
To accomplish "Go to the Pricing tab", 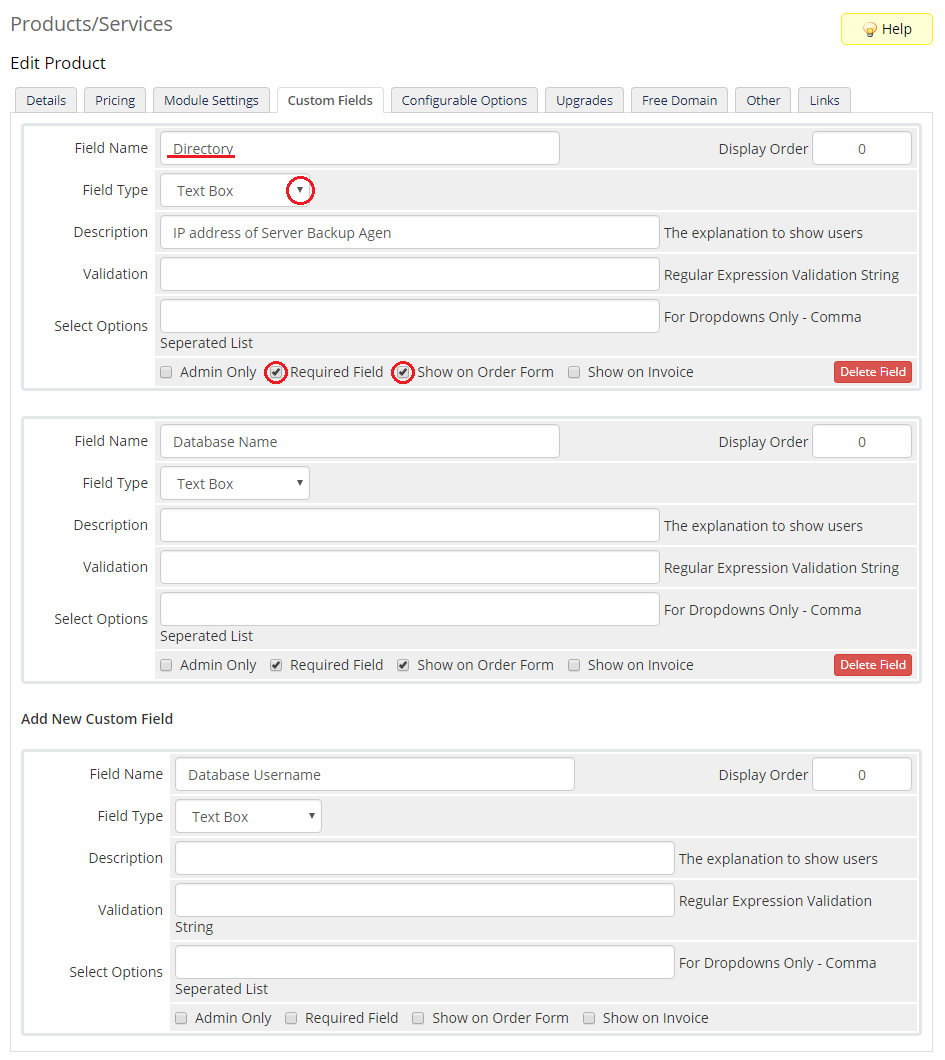I will (115, 100).
